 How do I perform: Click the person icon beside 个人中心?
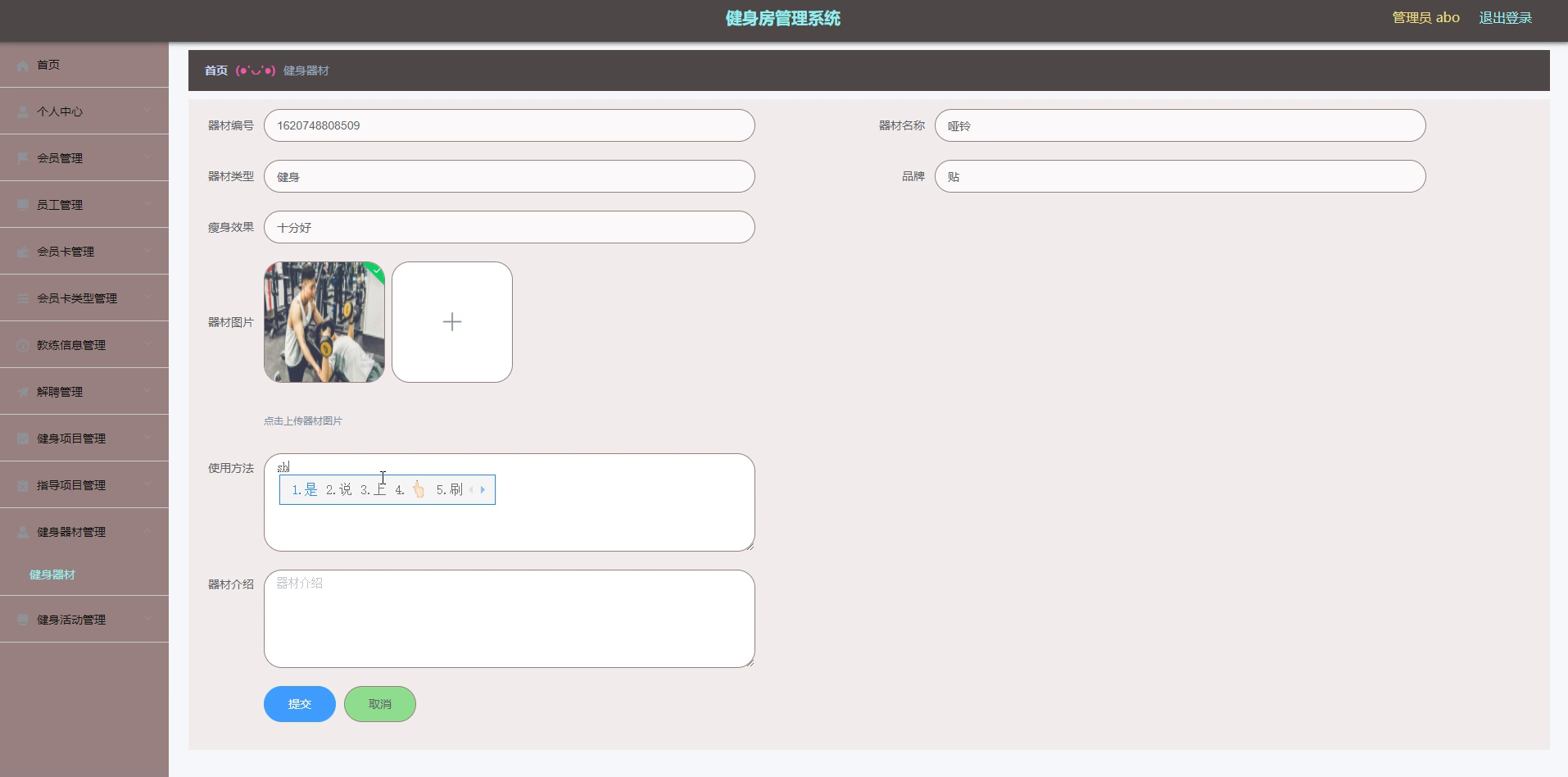click(x=23, y=111)
